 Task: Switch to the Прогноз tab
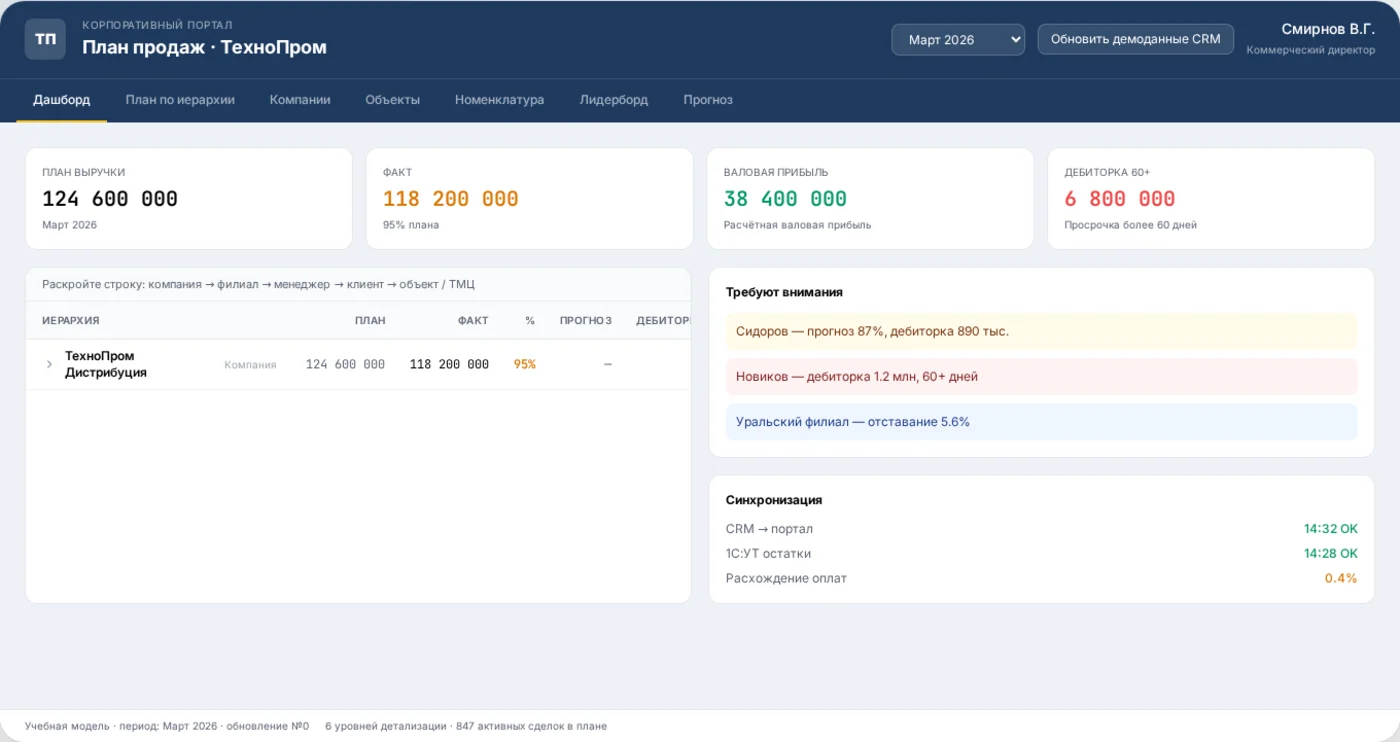708,100
